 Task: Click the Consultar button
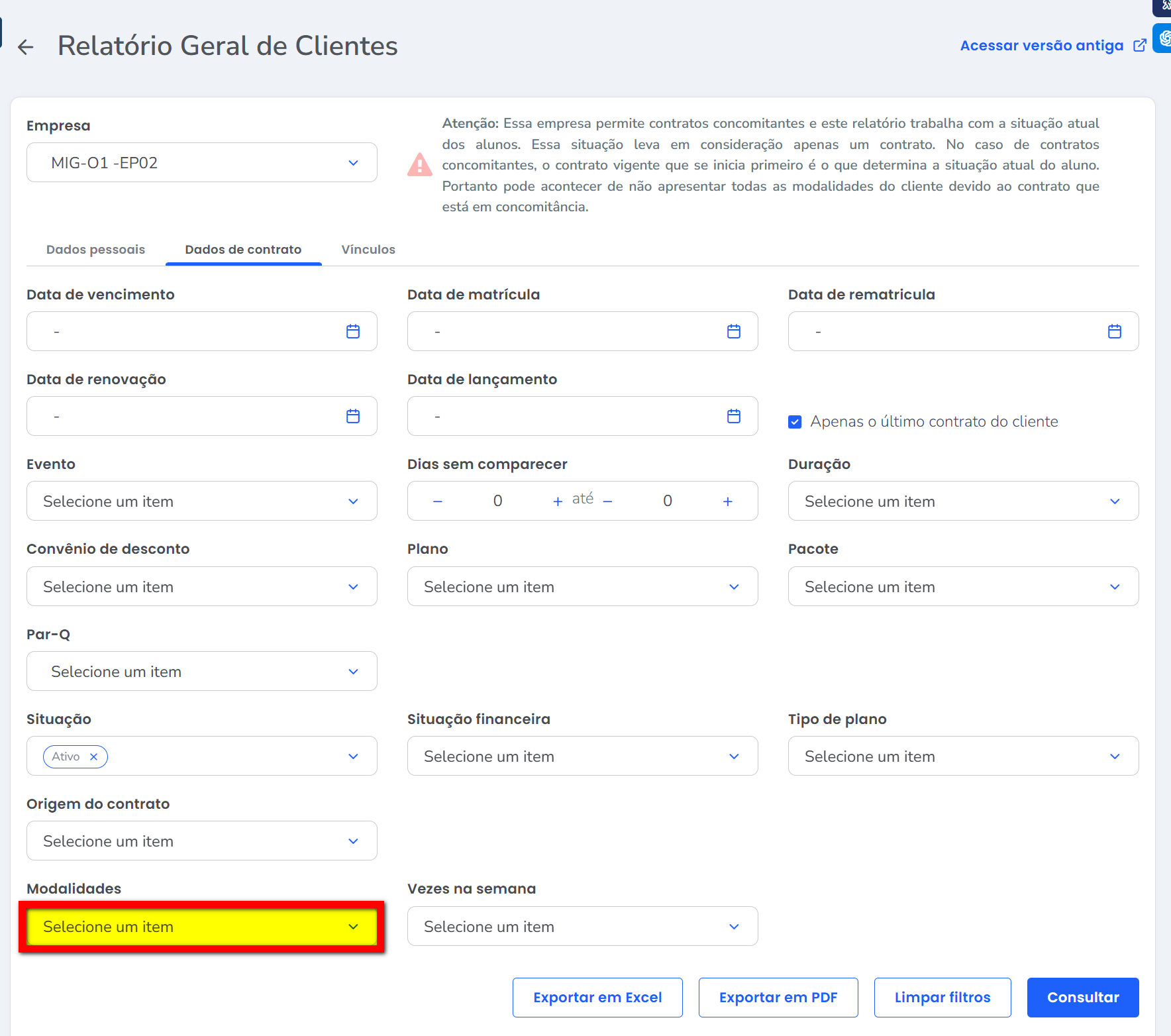pyautogui.click(x=1082, y=998)
